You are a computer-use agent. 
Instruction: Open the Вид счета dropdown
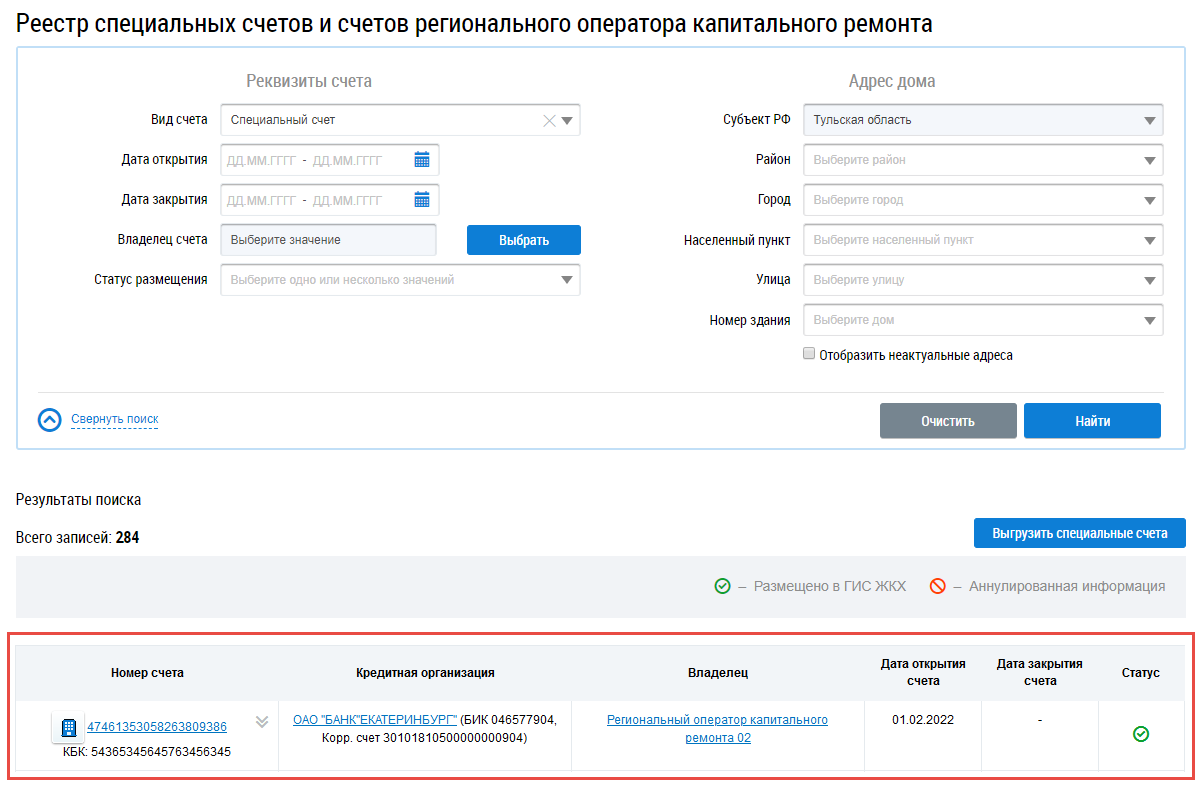pos(566,120)
